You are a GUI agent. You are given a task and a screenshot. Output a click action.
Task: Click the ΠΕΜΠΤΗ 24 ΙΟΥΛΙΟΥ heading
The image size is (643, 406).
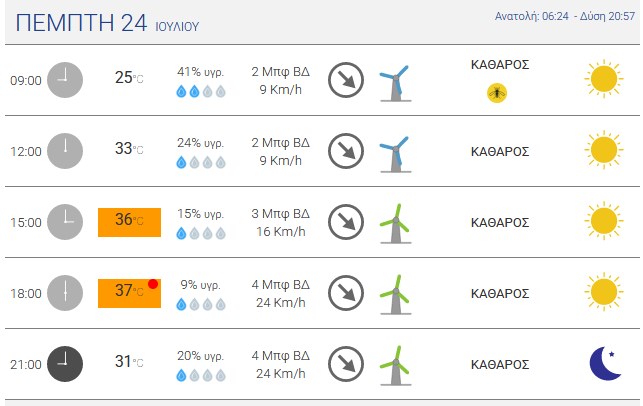107,23
